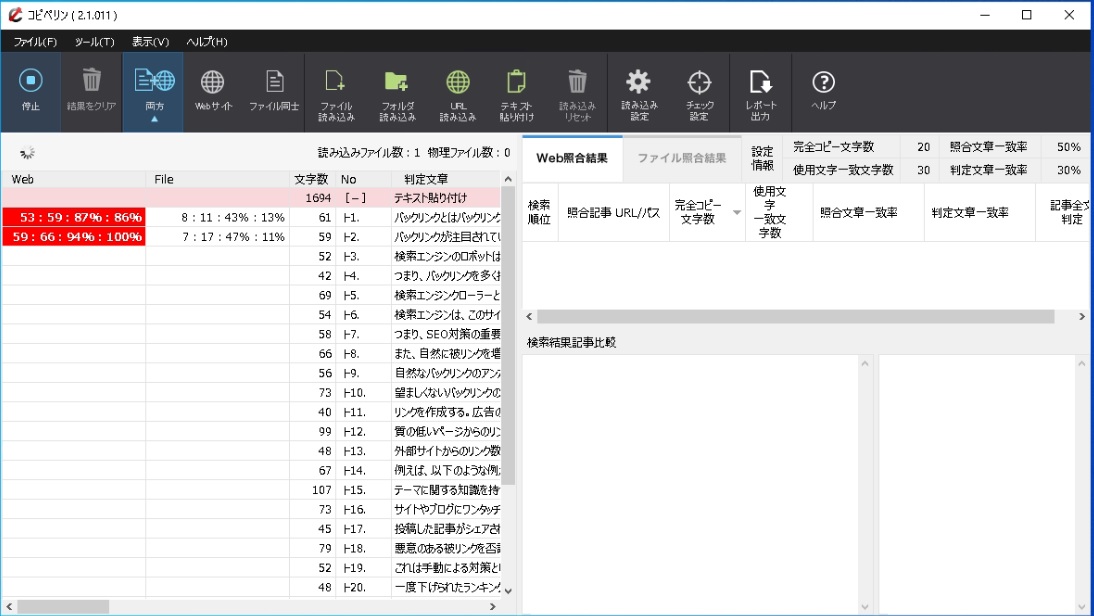Open チェック設定 crosshair icon
This screenshot has width=1094, height=616.
coord(699,82)
